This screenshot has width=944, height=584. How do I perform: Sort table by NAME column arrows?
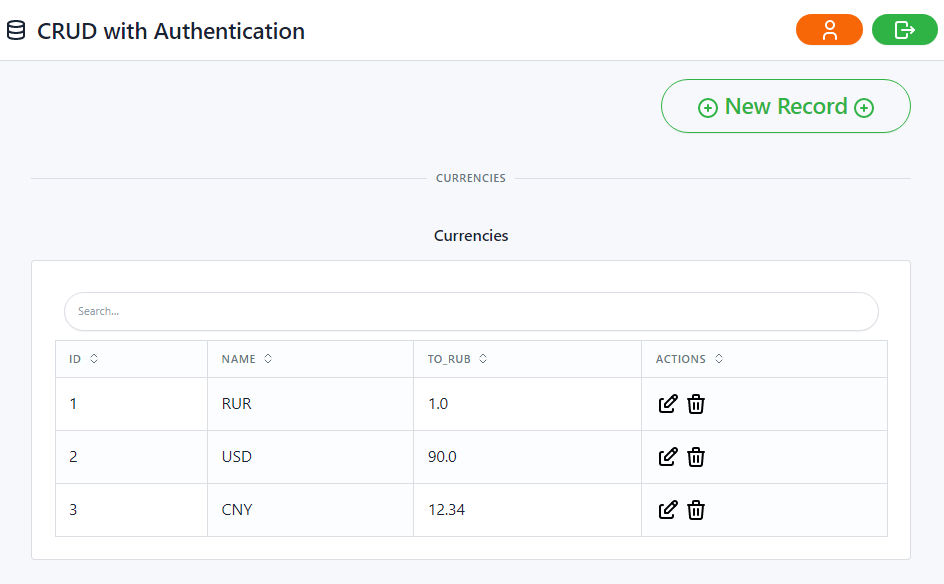[x=268, y=359]
